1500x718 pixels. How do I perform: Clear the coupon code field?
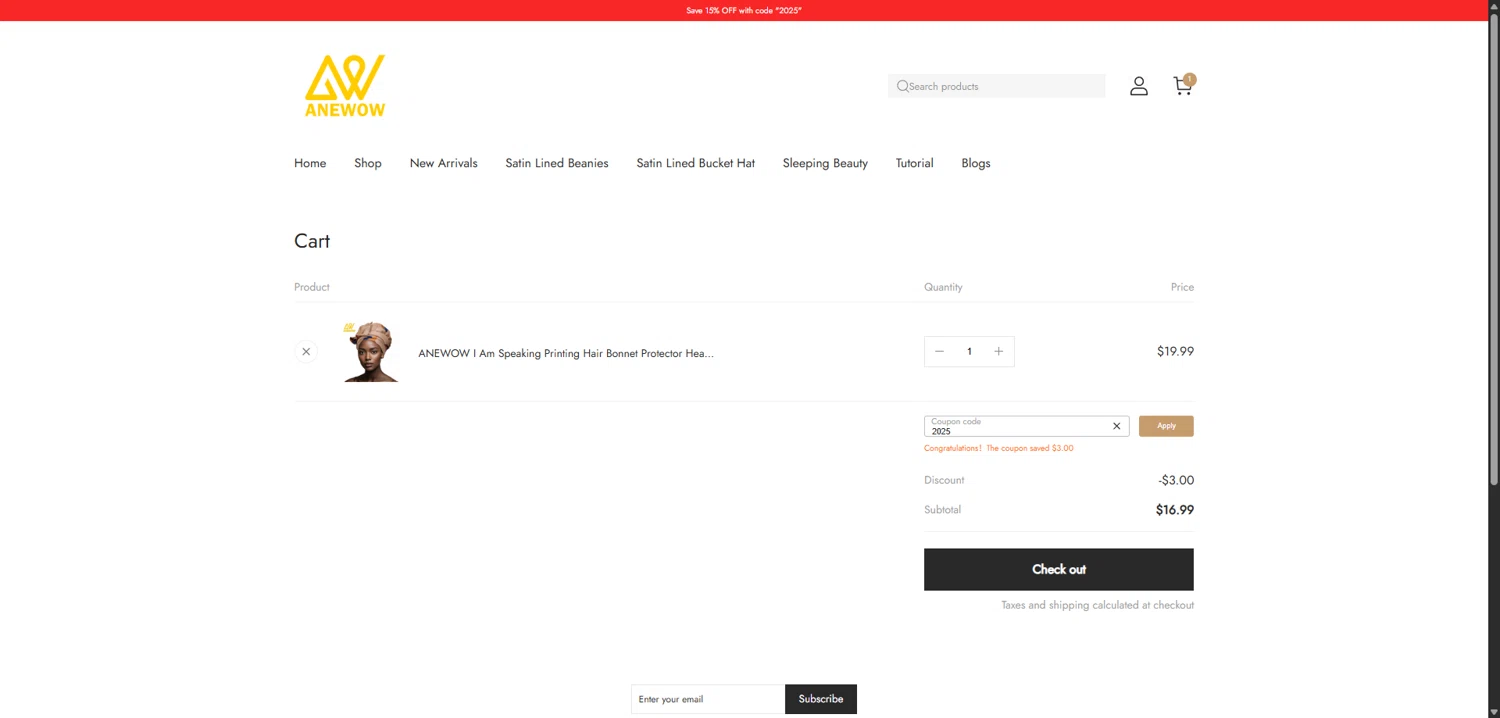click(1117, 426)
